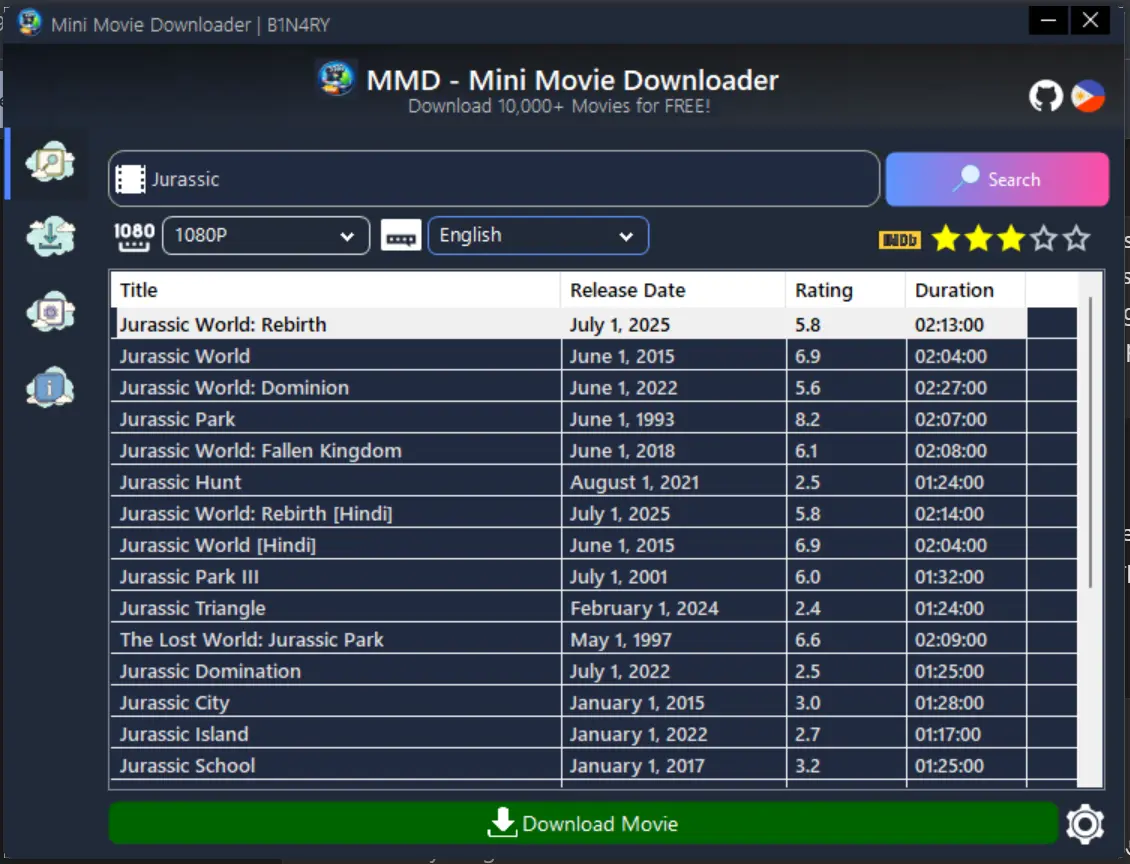Select Jurassic World: Dominion row
Screen dimensions: 1130x864
(x=594, y=388)
